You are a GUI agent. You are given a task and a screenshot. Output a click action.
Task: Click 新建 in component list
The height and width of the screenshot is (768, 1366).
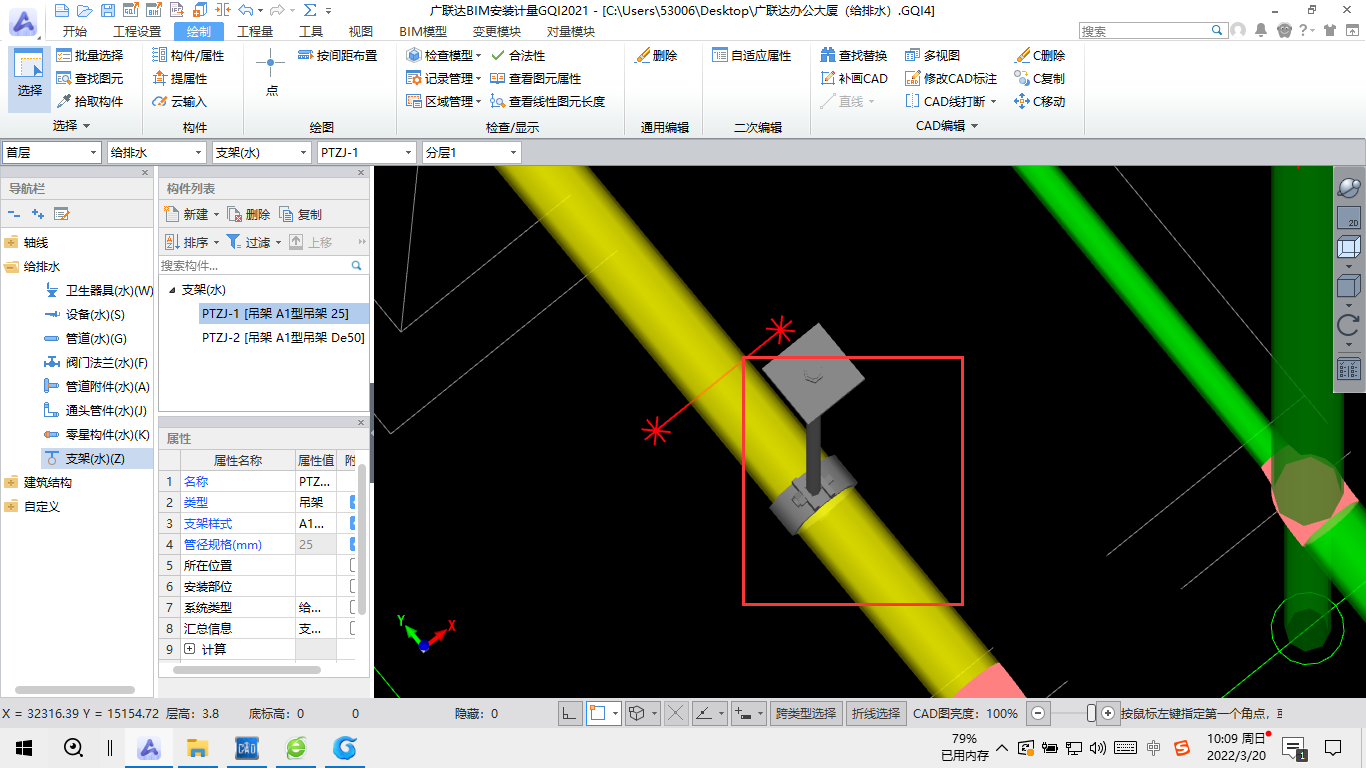tap(190, 214)
